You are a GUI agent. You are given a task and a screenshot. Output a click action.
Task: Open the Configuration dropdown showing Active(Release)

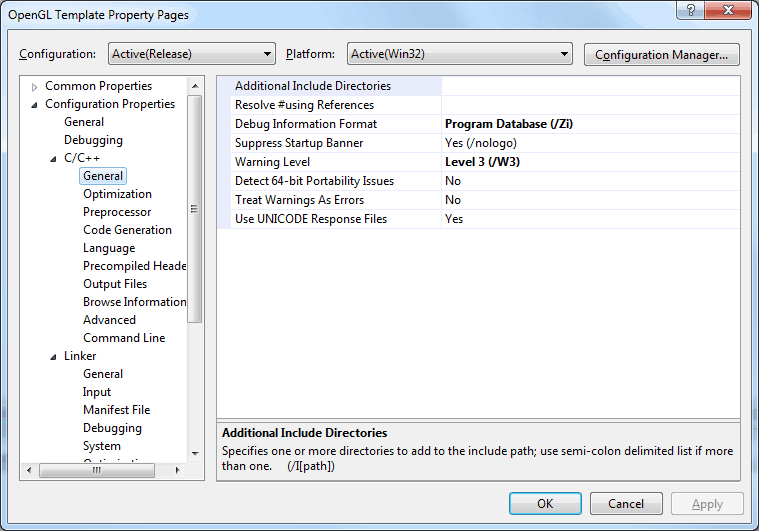coord(192,54)
